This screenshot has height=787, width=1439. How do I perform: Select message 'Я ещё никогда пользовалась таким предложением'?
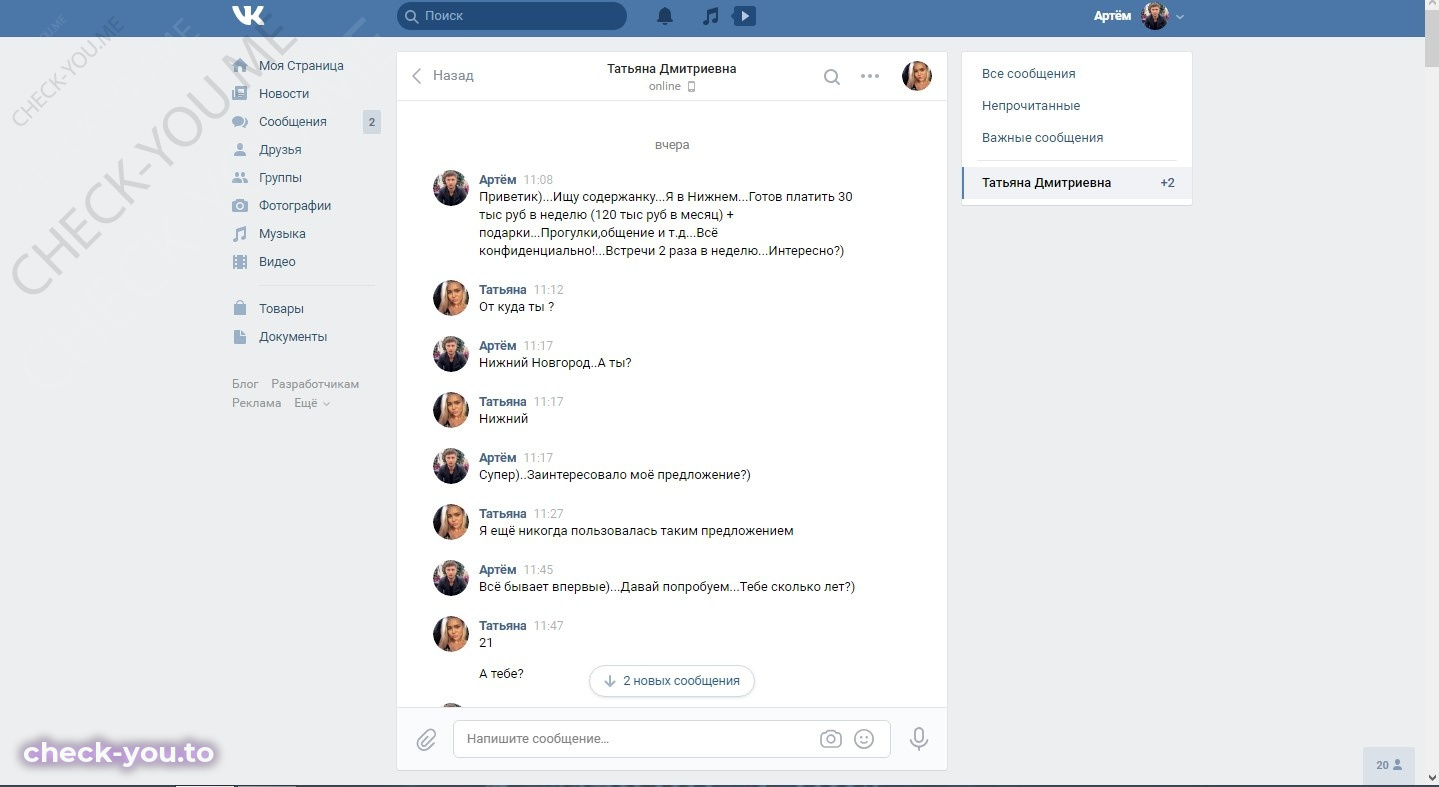click(x=636, y=531)
